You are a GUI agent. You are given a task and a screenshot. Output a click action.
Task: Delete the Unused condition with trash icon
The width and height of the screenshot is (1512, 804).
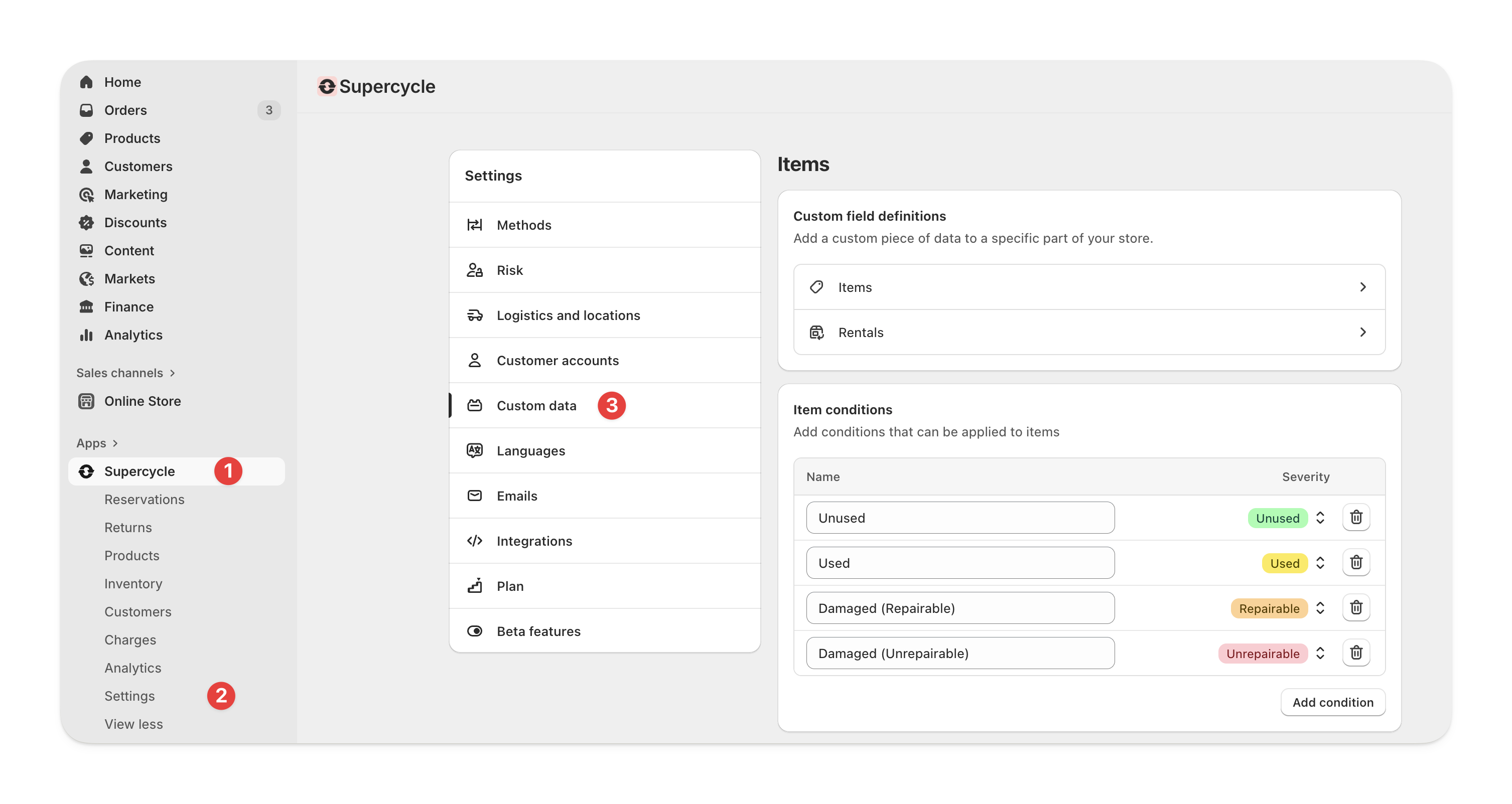(1356, 517)
